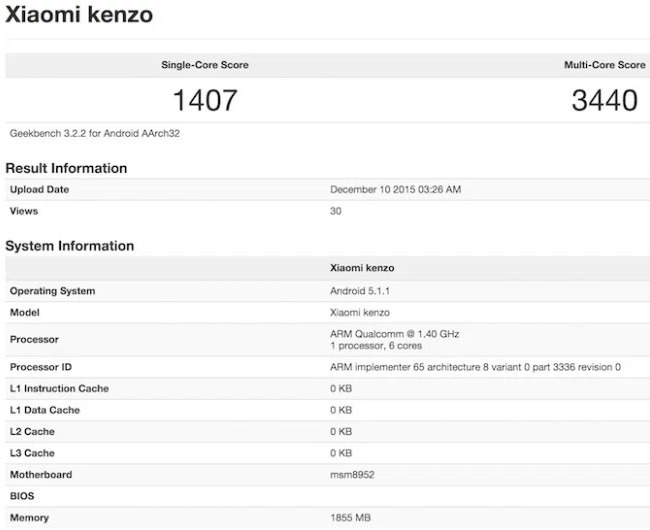Click the L1 Data Cache '0 KB' value

tap(341, 410)
